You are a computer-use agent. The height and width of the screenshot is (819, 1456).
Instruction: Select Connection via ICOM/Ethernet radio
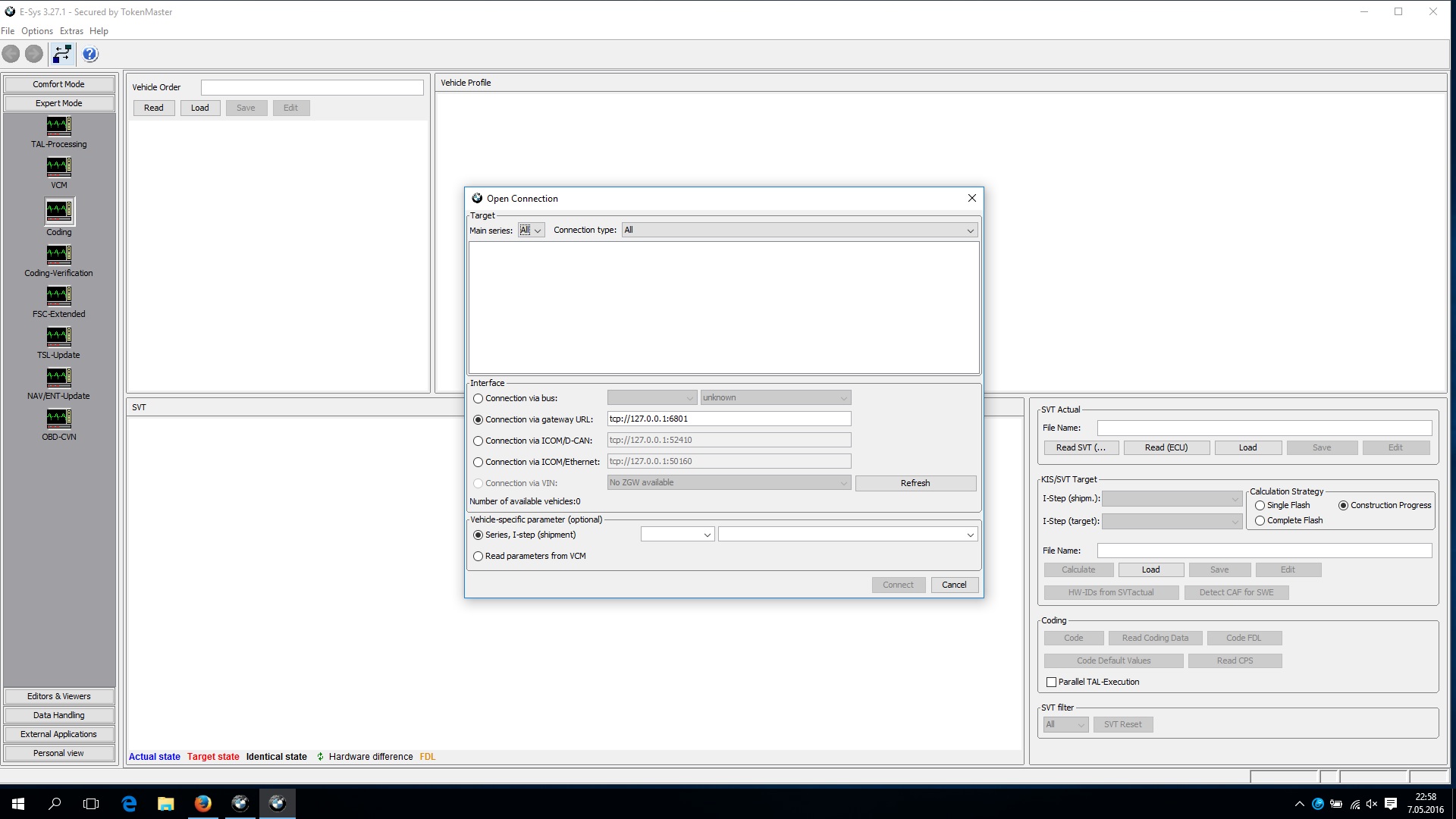click(x=478, y=462)
